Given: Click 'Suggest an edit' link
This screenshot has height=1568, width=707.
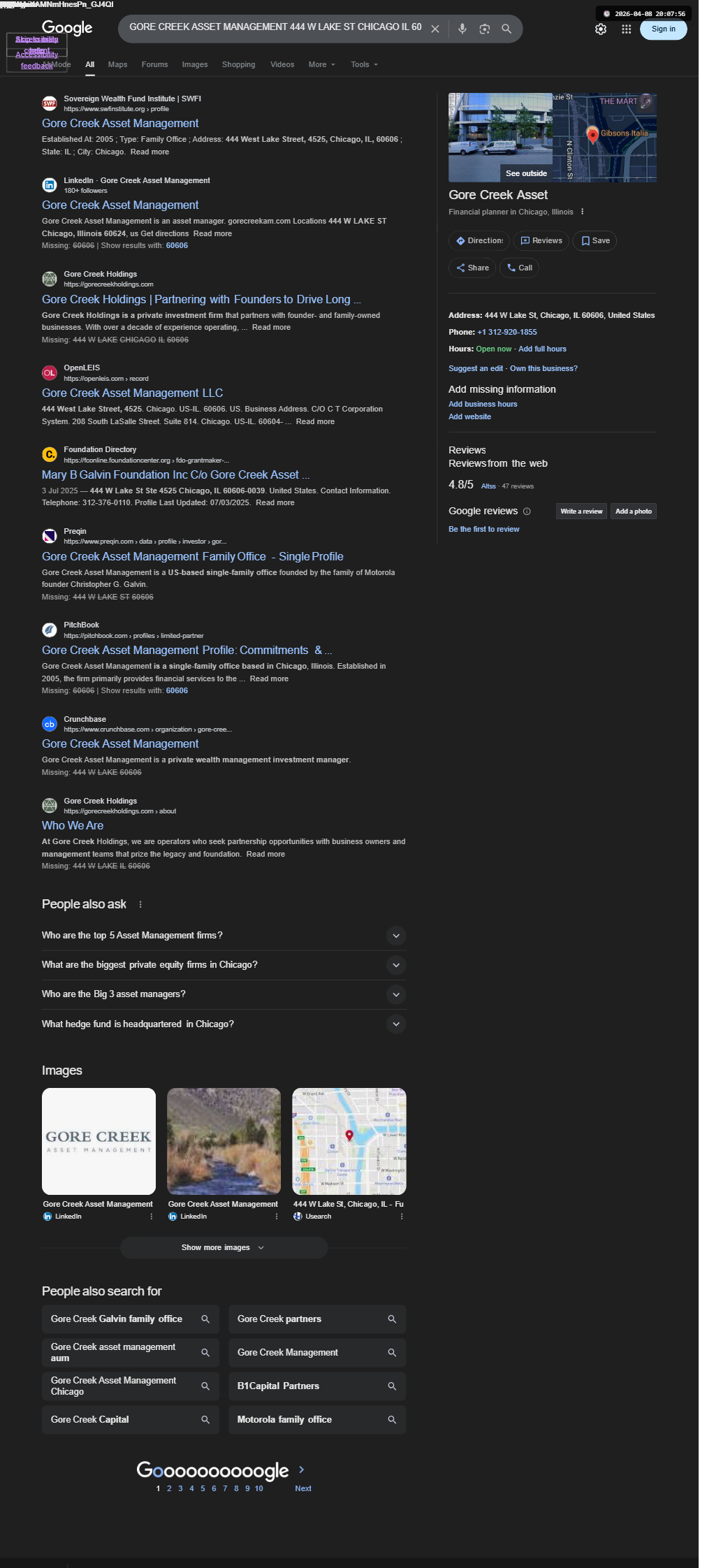Looking at the screenshot, I should [476, 369].
